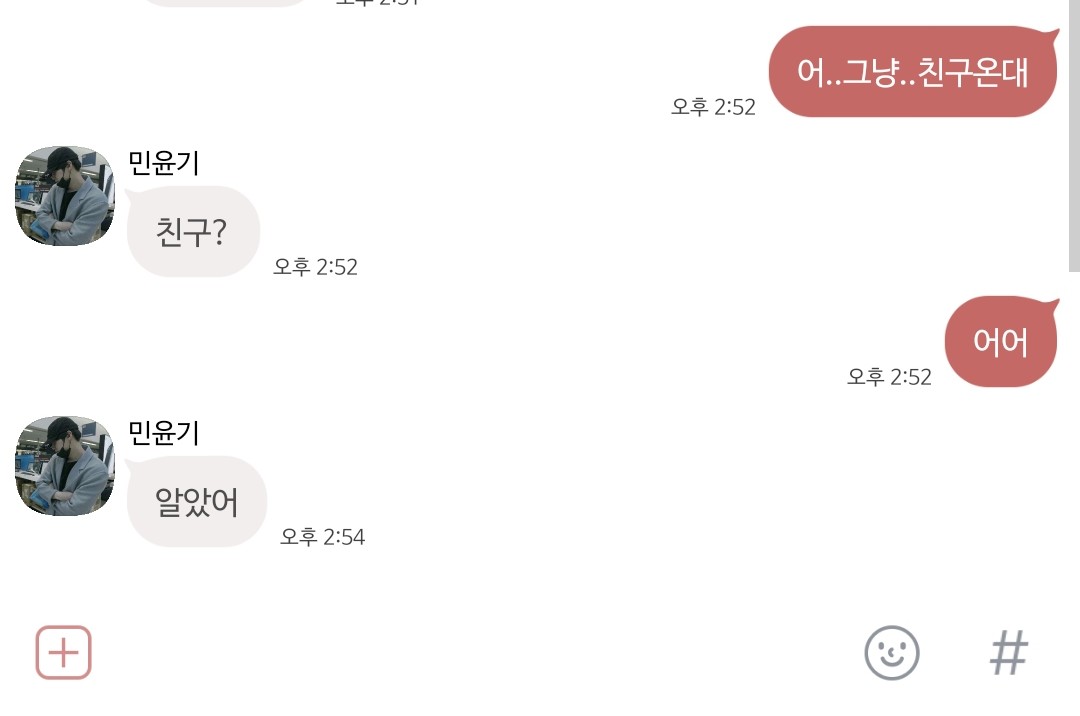Click the timestamp beside the 어어 bubble
1080x716 pixels.
(889, 377)
